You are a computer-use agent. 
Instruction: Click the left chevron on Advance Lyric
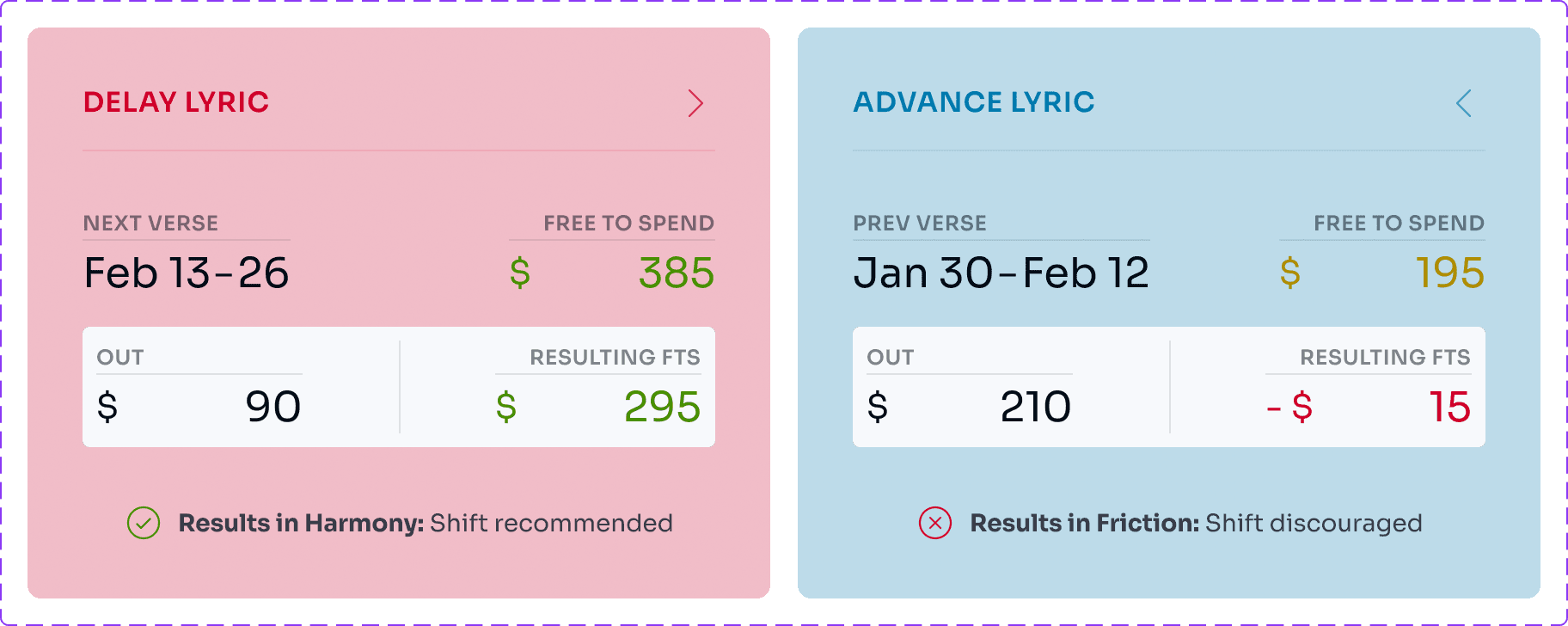(x=1464, y=103)
